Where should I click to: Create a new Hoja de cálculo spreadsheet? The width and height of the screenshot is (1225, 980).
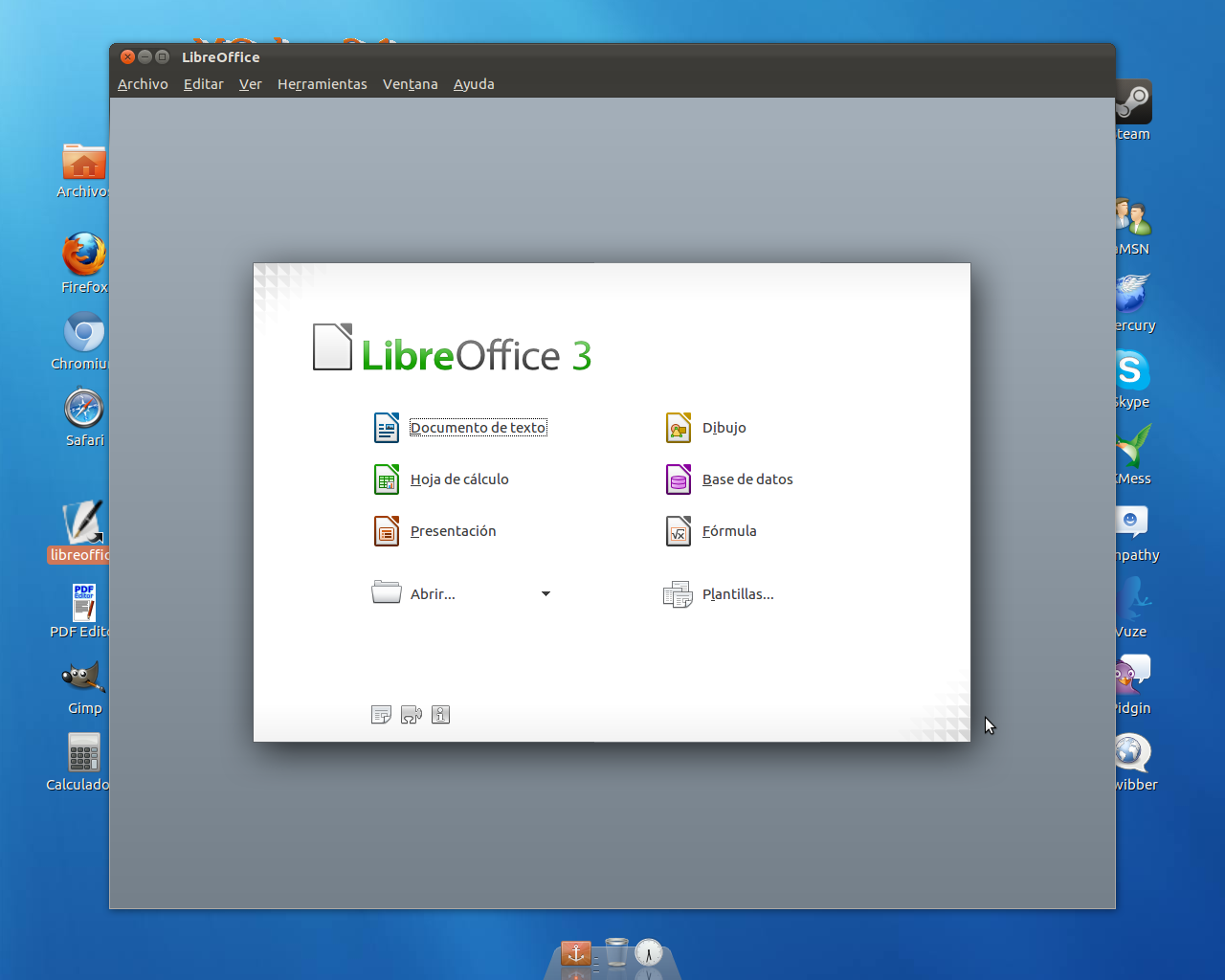pos(441,479)
